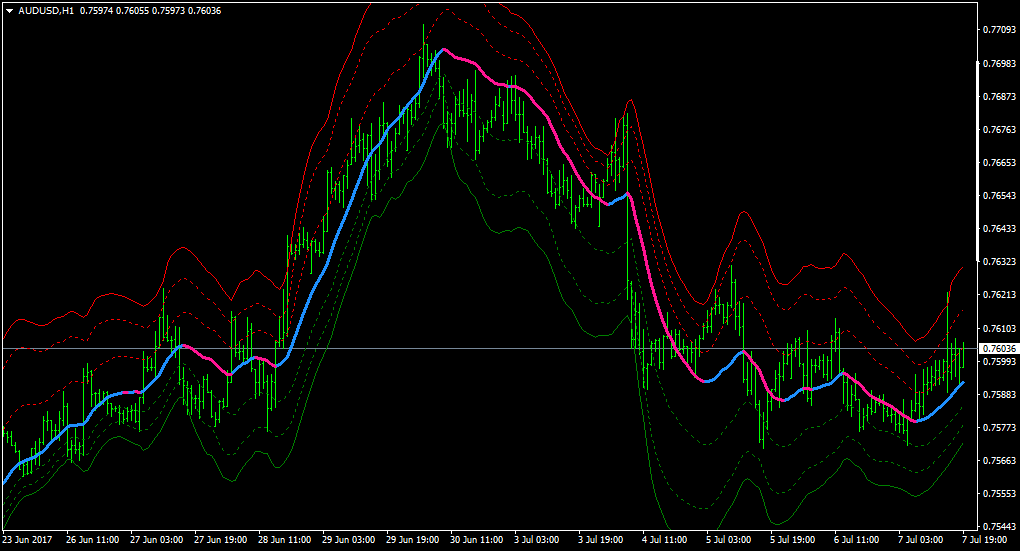Click price scale value 0.76653

(999, 163)
